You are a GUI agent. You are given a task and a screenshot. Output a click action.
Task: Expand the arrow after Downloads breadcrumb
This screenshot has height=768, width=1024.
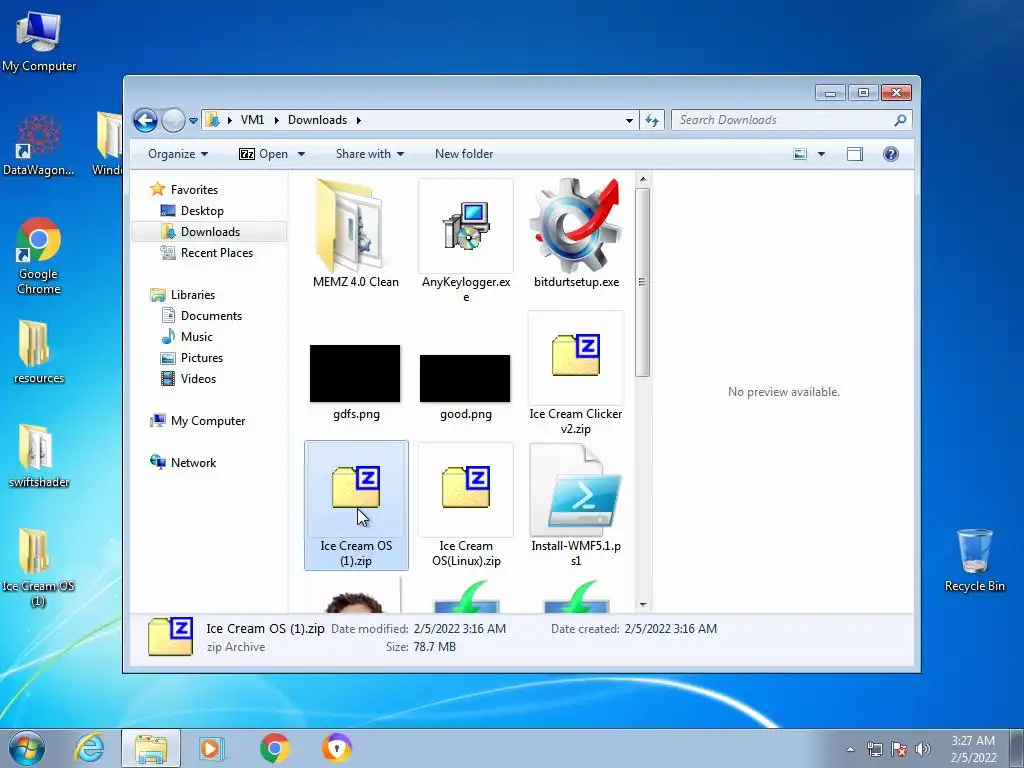click(x=359, y=120)
